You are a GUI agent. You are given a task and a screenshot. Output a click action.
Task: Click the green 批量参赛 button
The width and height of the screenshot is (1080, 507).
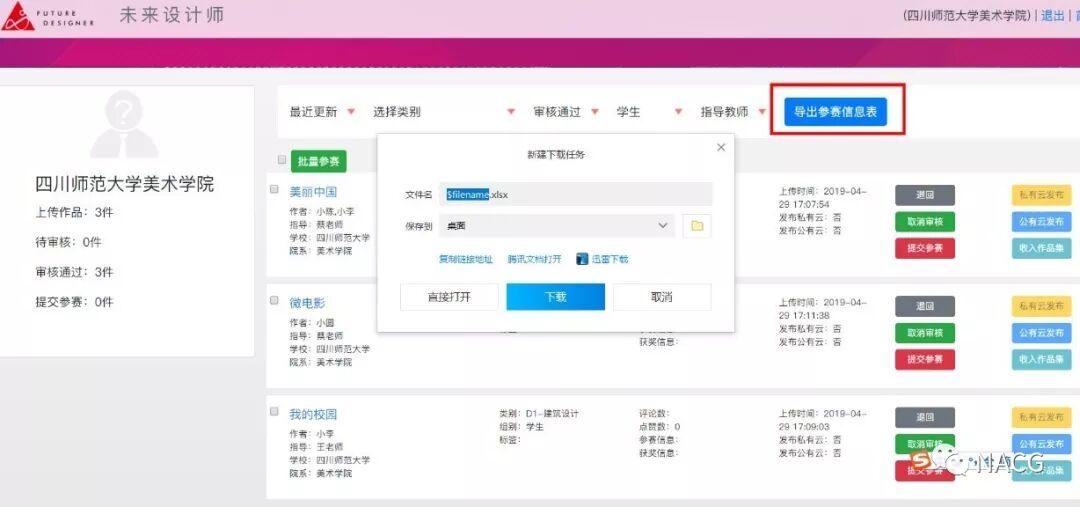(x=318, y=162)
